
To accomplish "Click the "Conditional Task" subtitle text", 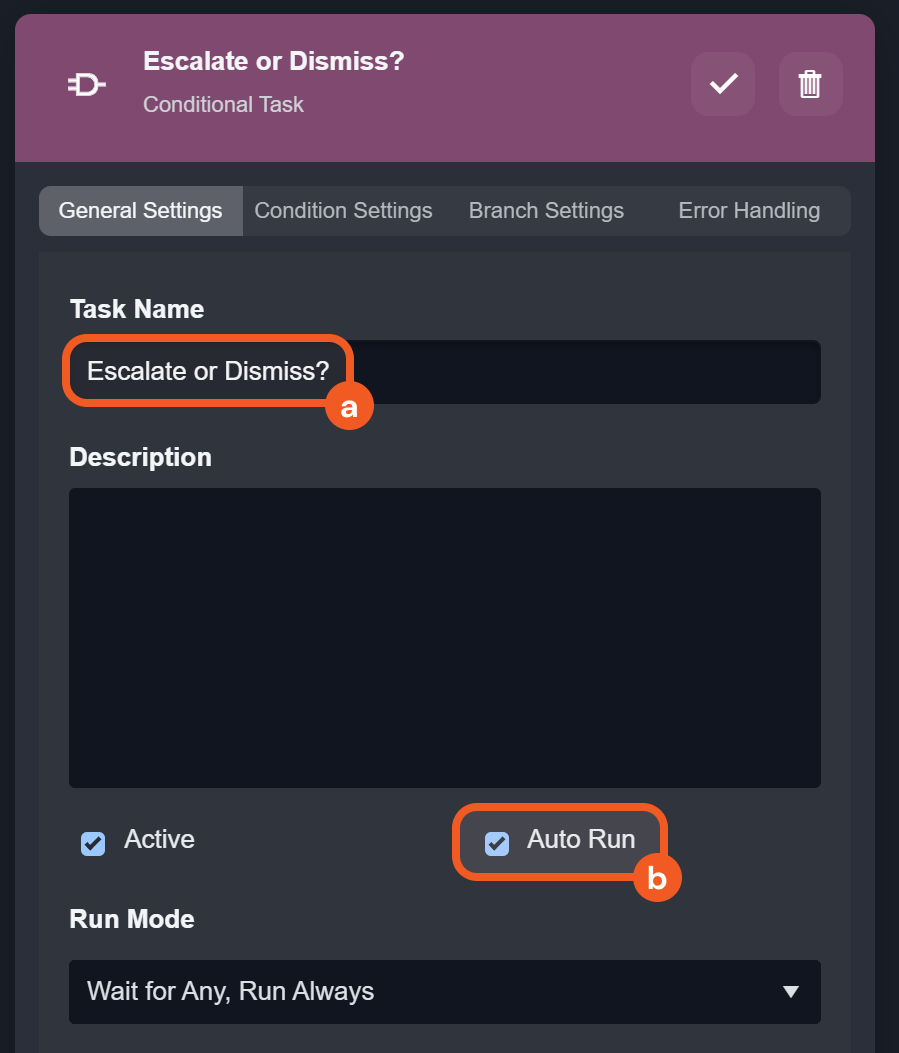I will (223, 104).
